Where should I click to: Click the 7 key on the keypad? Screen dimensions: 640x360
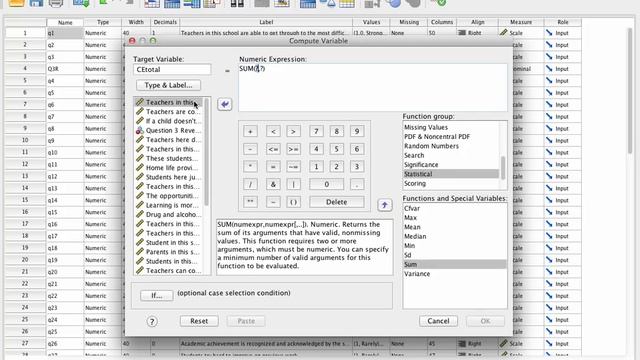tap(316, 131)
